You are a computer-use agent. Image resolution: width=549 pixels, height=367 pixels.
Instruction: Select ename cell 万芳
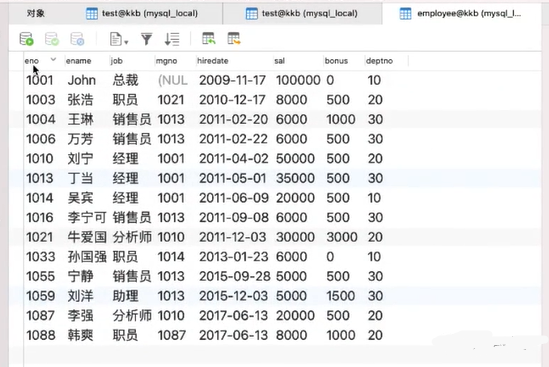click(x=80, y=139)
